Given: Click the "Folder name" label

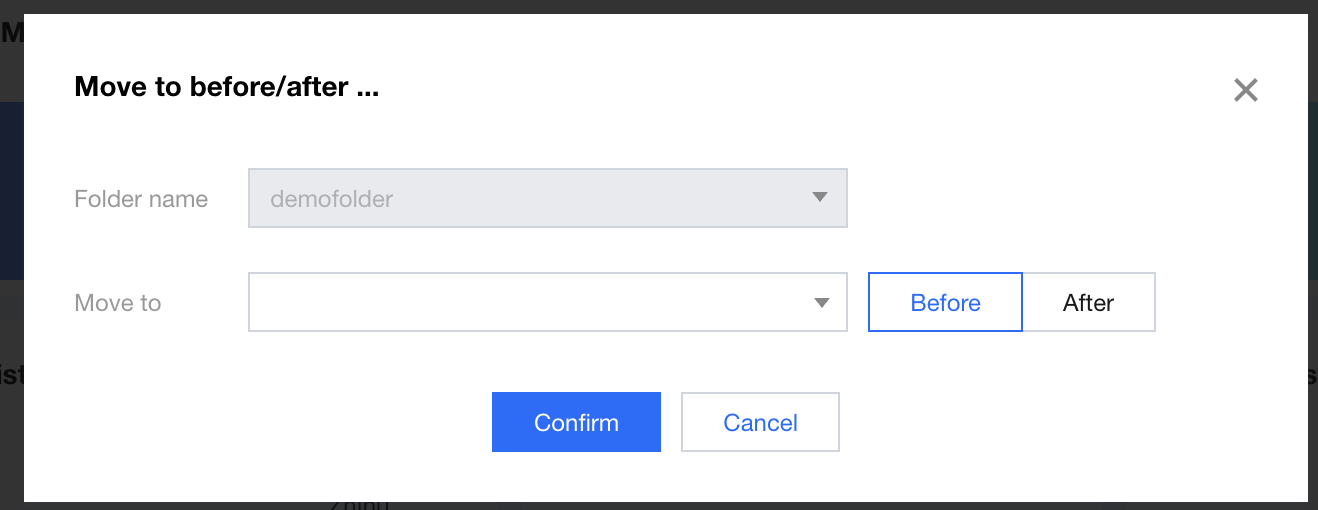Looking at the screenshot, I should click(141, 199).
